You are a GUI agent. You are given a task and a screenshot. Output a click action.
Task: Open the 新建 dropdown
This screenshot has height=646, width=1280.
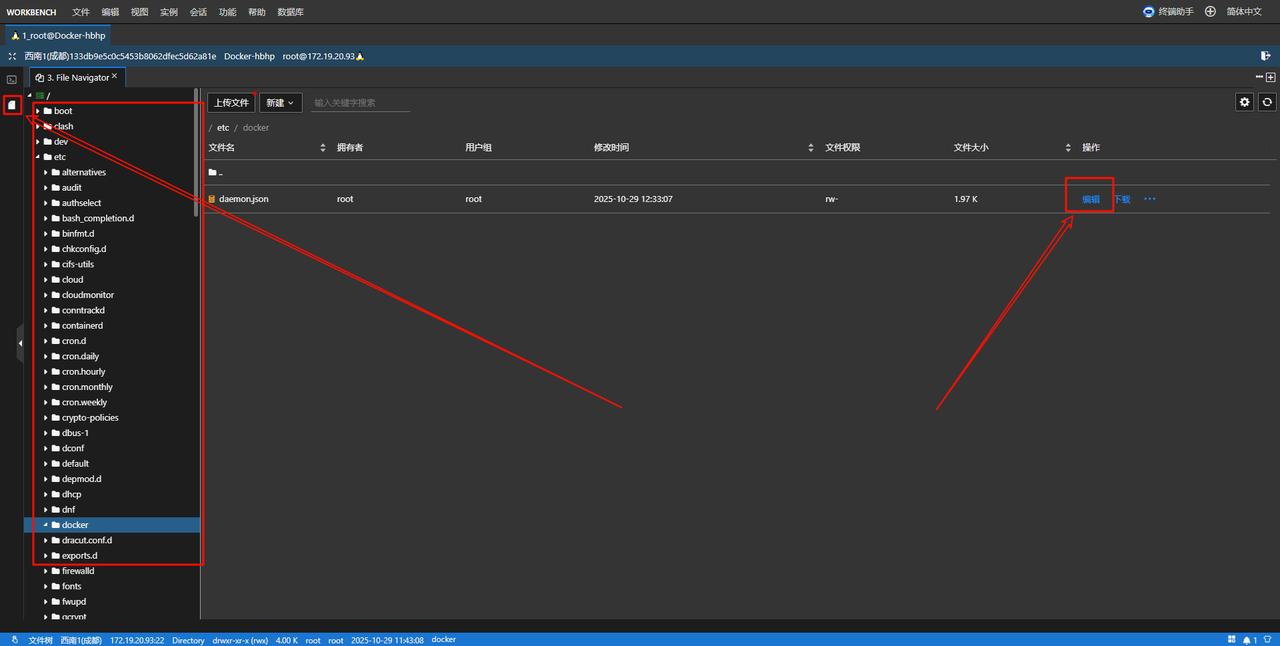pyautogui.click(x=280, y=103)
